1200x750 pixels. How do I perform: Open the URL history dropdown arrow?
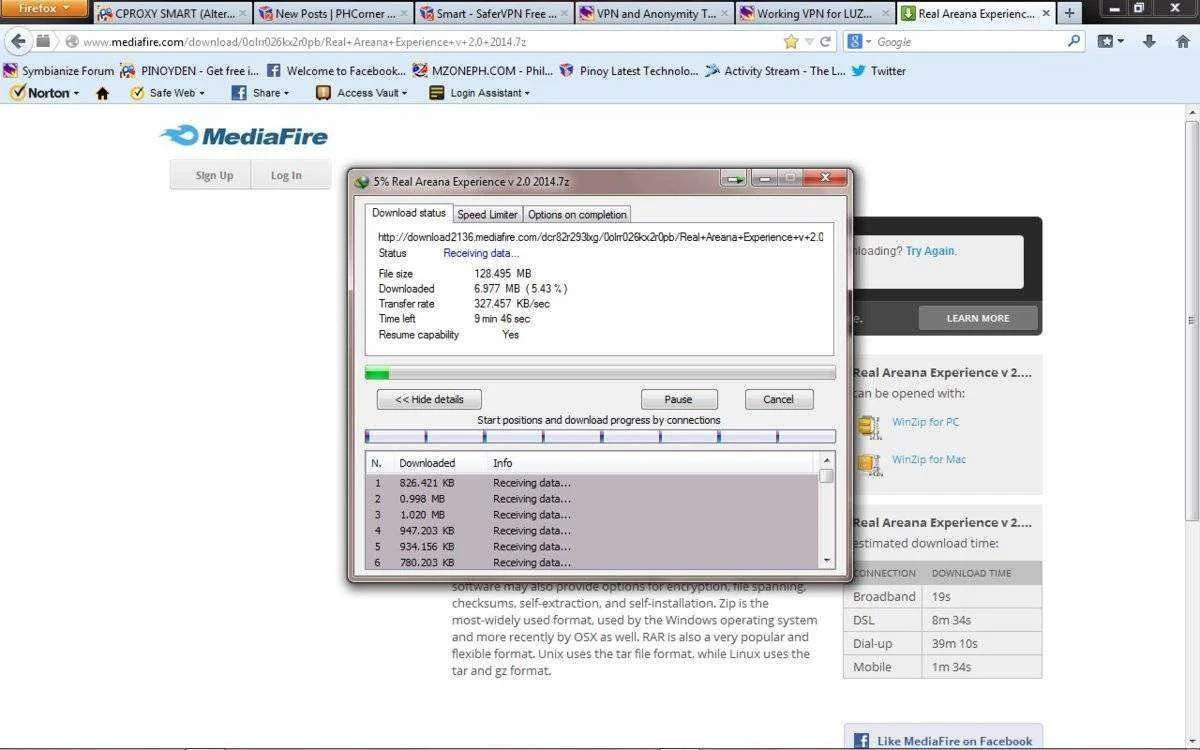[811, 42]
